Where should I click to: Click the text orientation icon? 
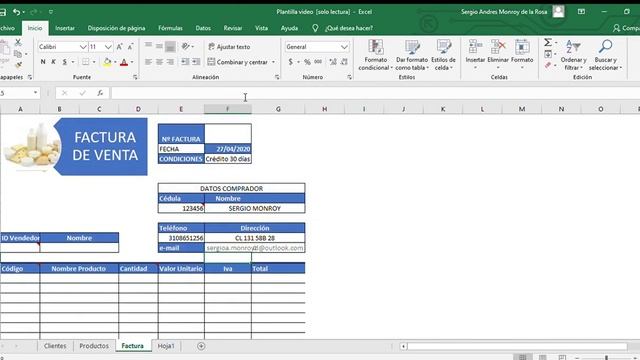click(x=186, y=46)
